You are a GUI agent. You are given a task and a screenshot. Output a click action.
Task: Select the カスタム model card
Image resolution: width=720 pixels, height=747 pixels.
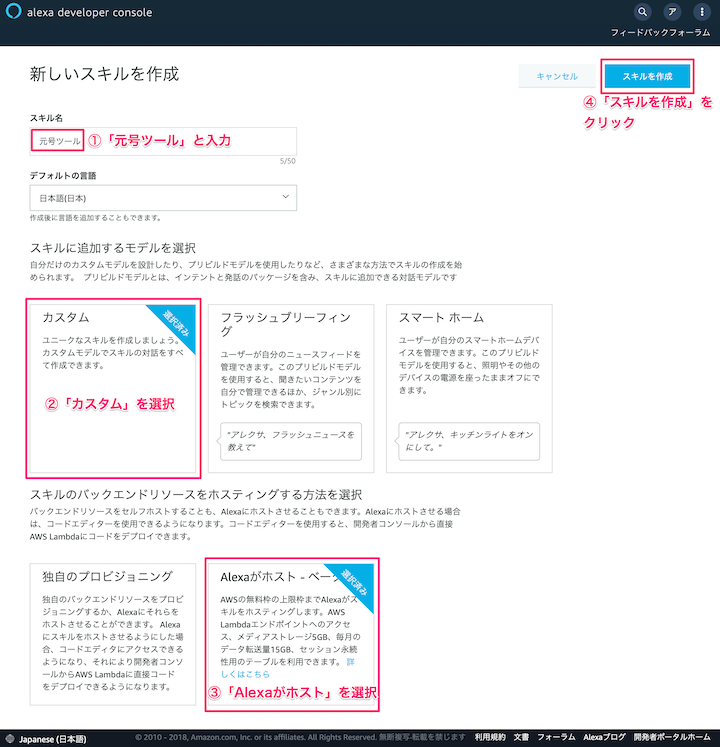(x=113, y=388)
